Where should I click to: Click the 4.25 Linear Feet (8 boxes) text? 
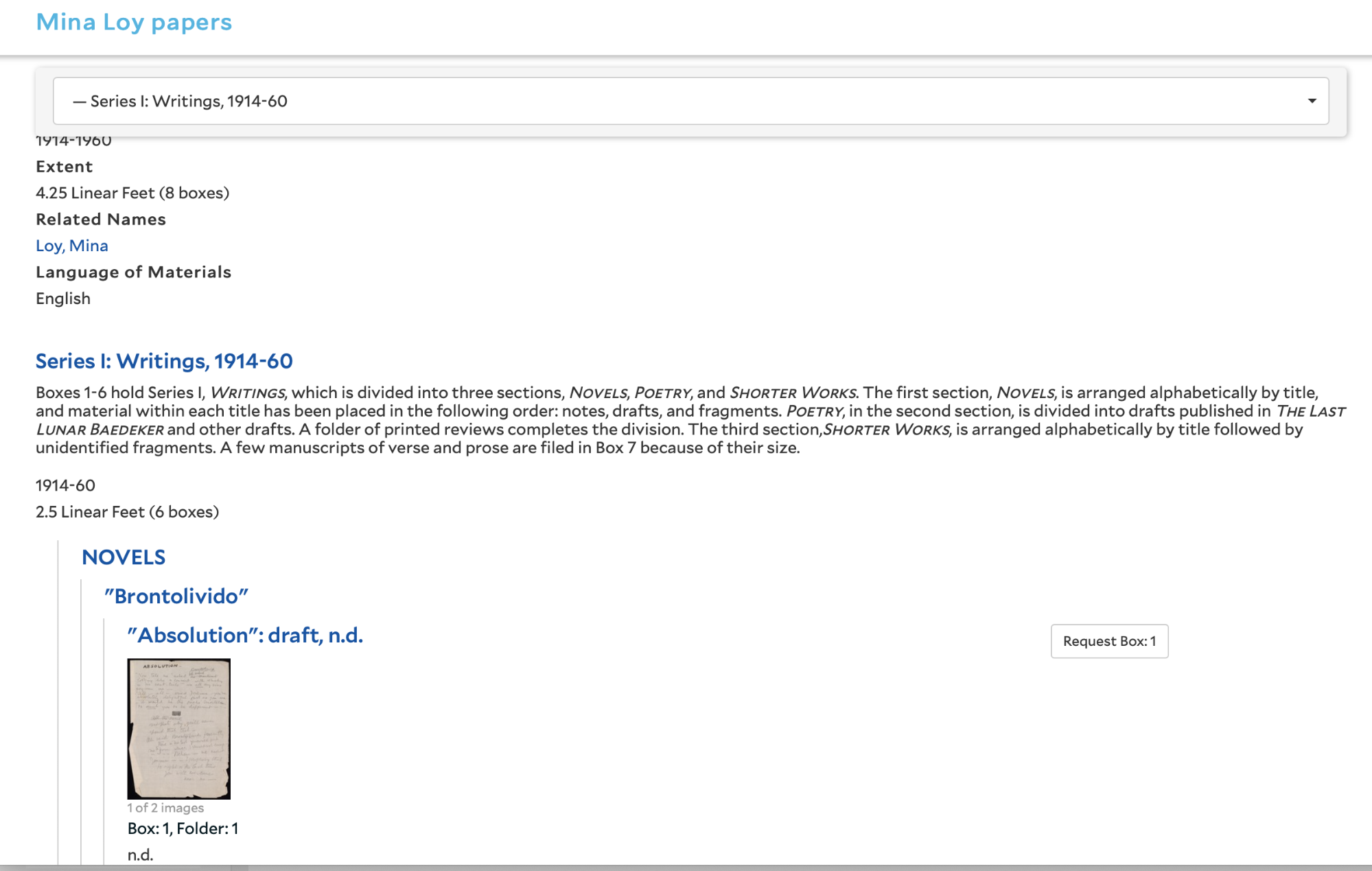[x=132, y=193]
